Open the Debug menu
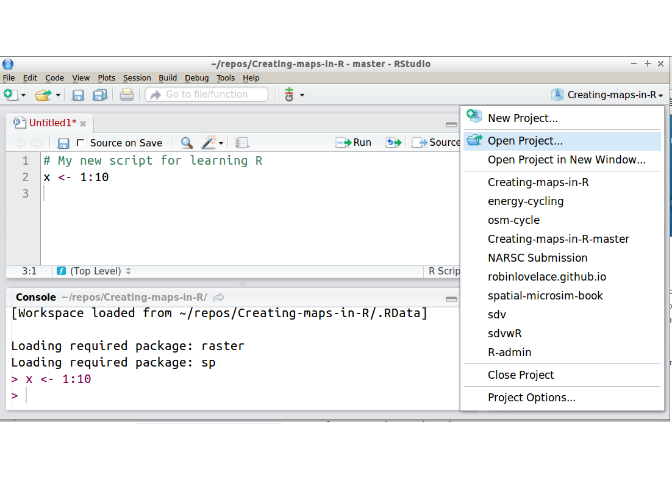The width and height of the screenshot is (672, 480). click(197, 78)
